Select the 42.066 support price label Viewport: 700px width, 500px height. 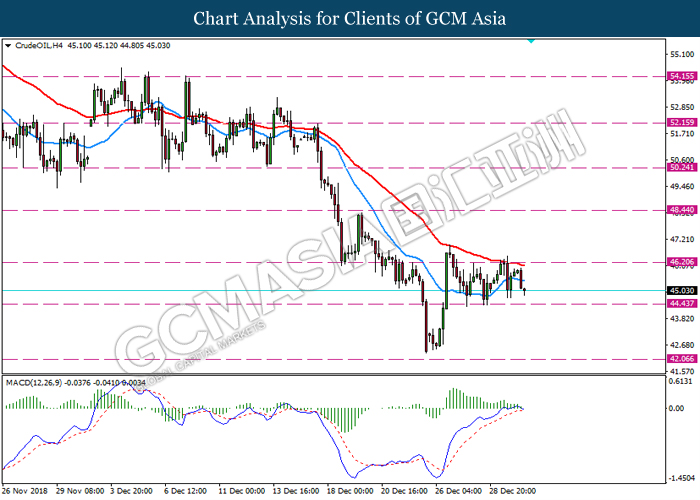(682, 359)
